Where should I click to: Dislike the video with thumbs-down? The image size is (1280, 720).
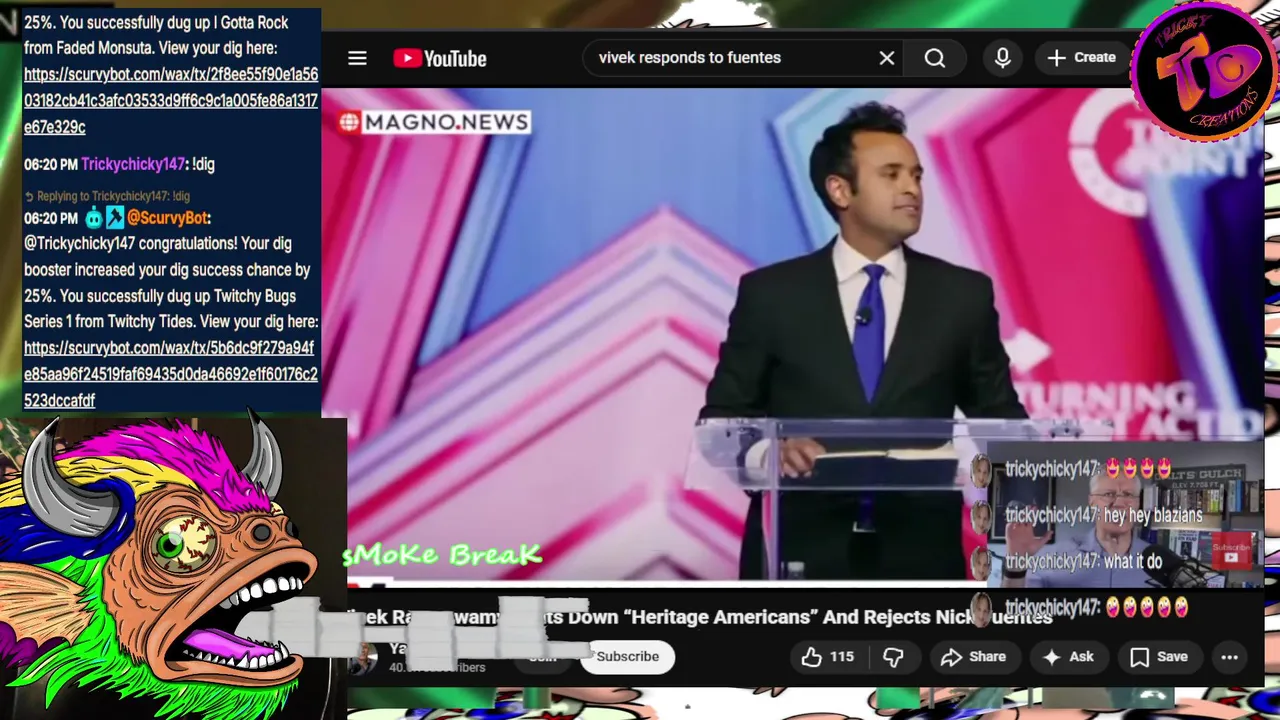pos(893,657)
